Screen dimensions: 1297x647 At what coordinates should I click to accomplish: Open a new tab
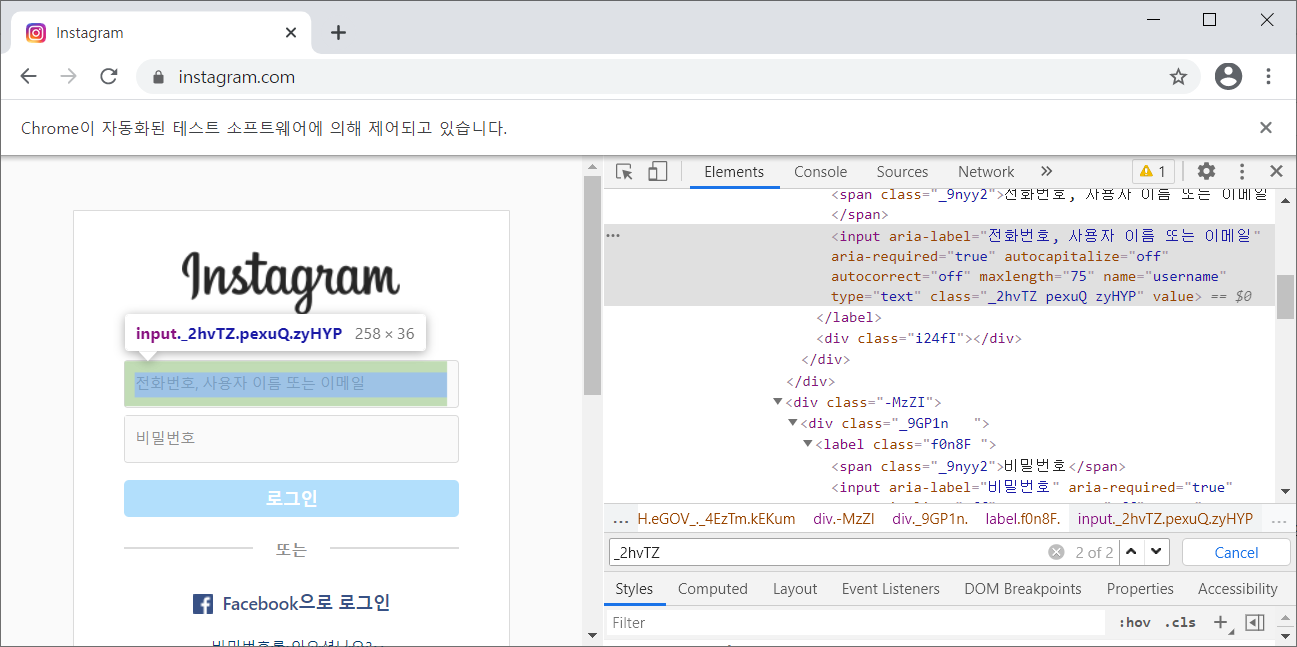[338, 33]
